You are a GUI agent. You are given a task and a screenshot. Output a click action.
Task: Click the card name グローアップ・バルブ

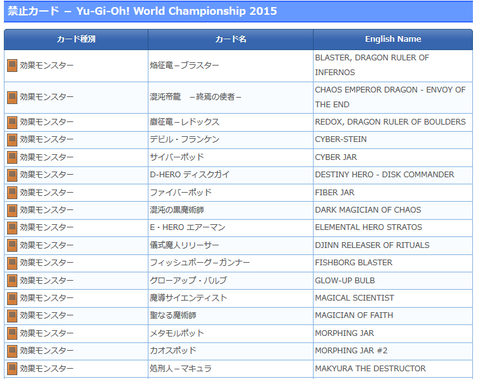pyautogui.click(x=188, y=280)
